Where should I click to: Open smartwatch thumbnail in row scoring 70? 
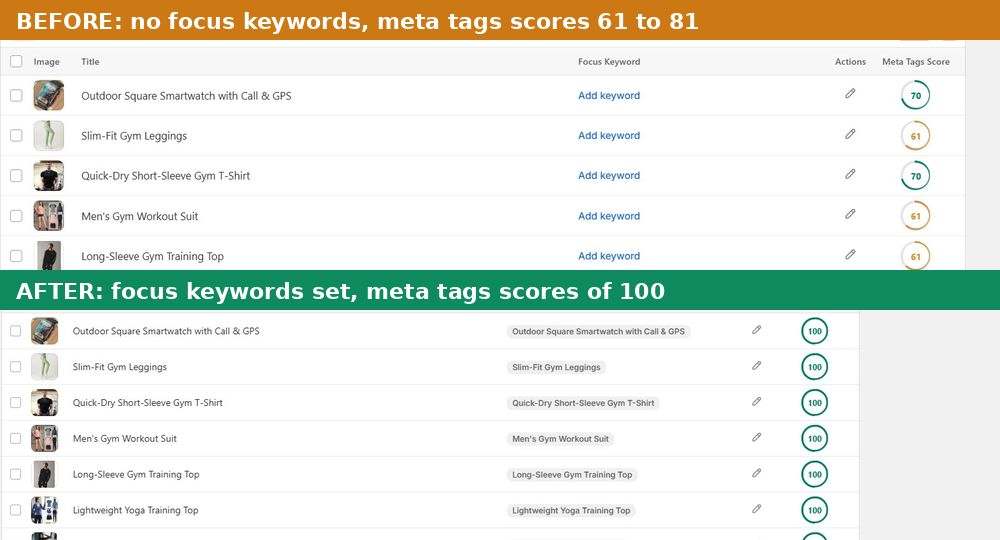[48, 96]
